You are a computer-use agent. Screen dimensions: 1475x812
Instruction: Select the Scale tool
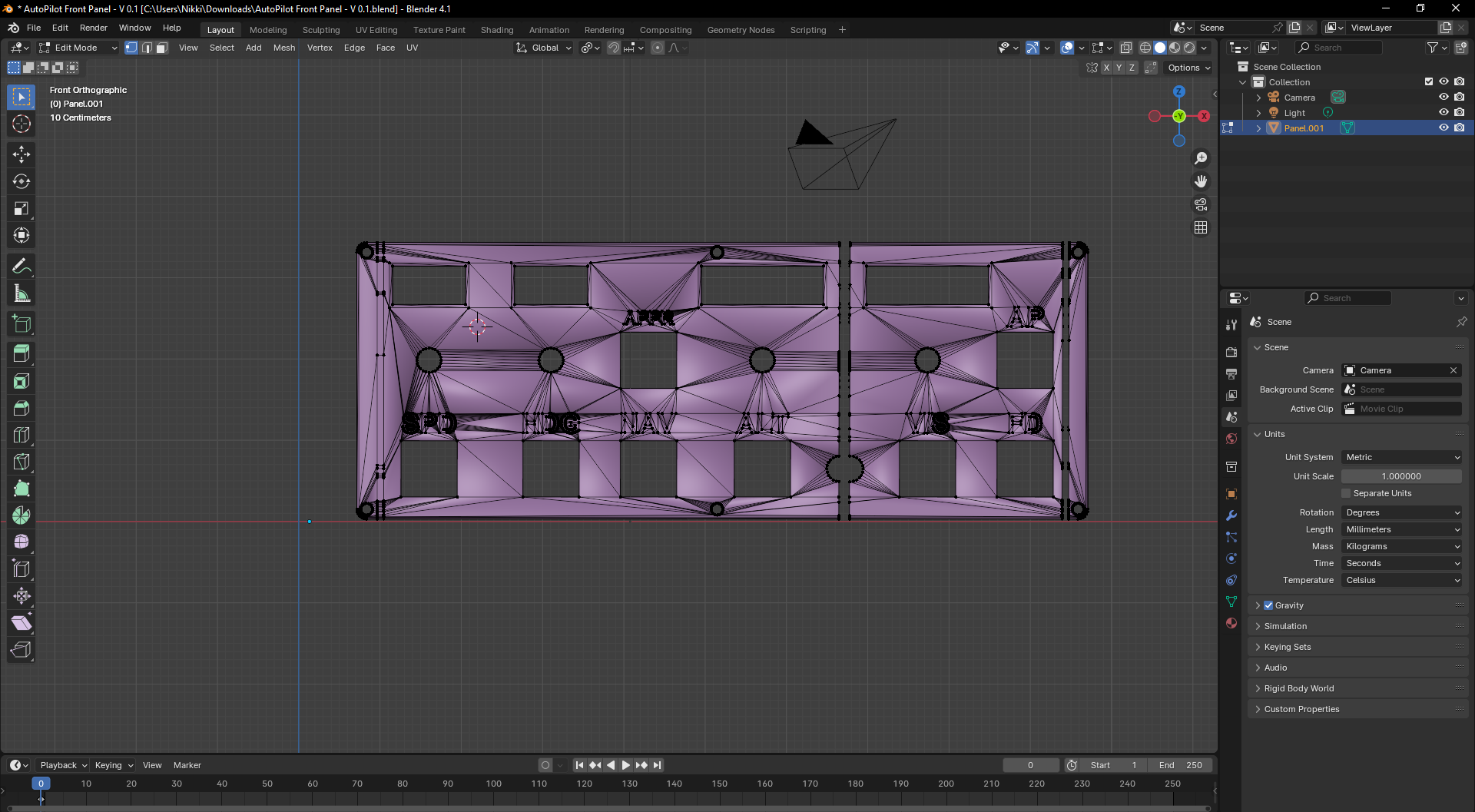click(22, 208)
